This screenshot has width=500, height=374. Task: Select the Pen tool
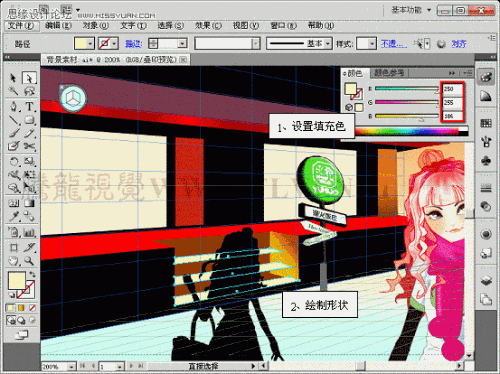(13, 107)
